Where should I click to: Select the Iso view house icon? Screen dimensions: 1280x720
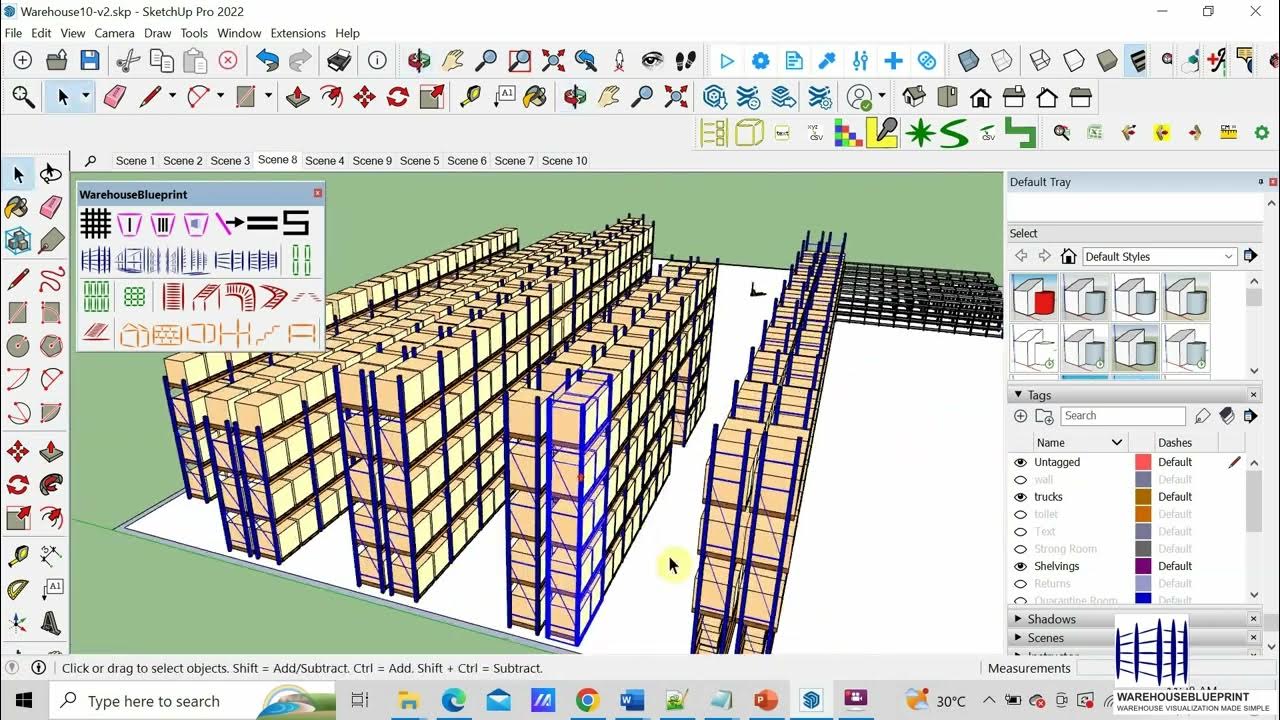[914, 97]
